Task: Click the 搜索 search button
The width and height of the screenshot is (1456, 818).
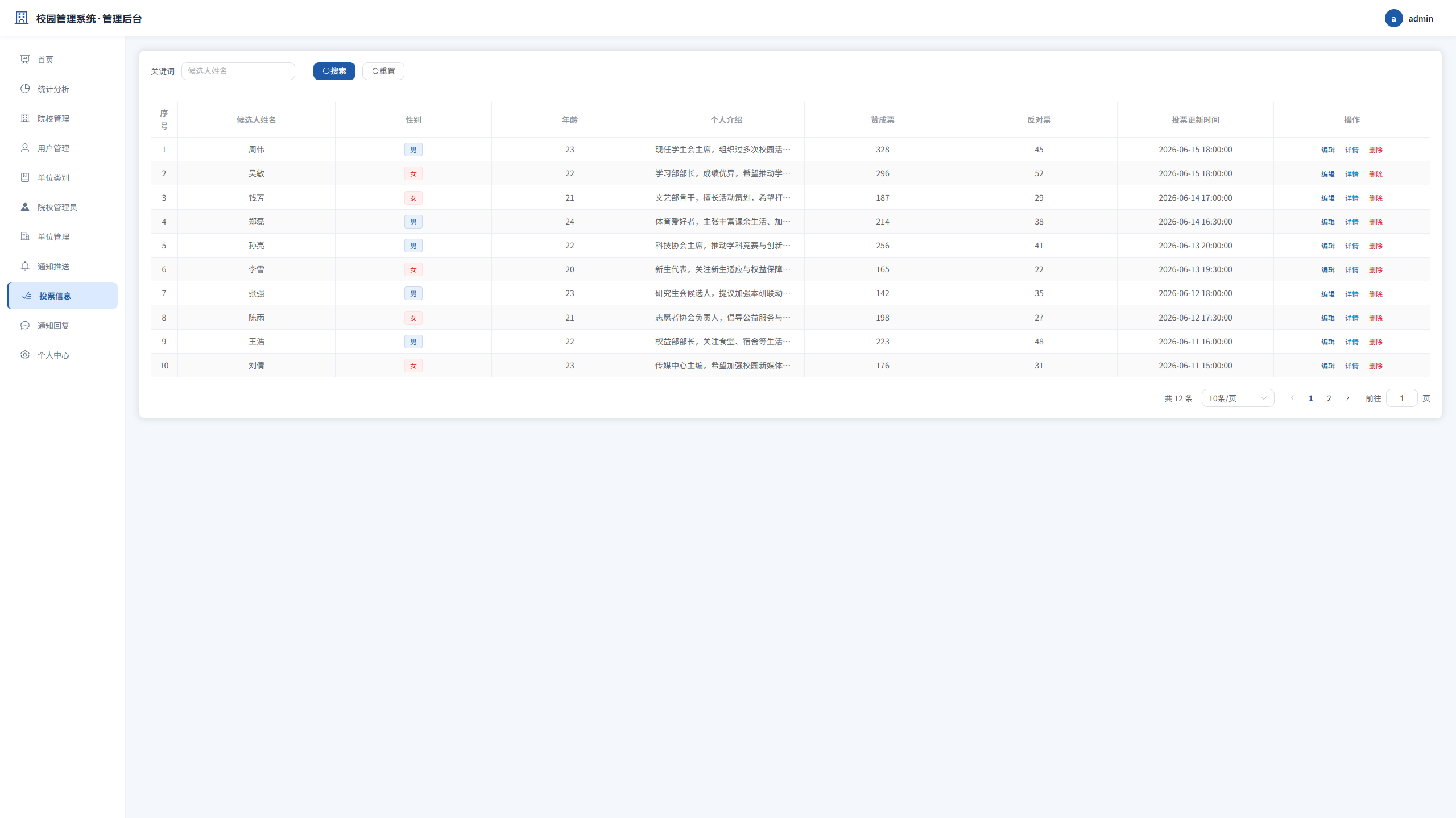Action: (x=334, y=71)
